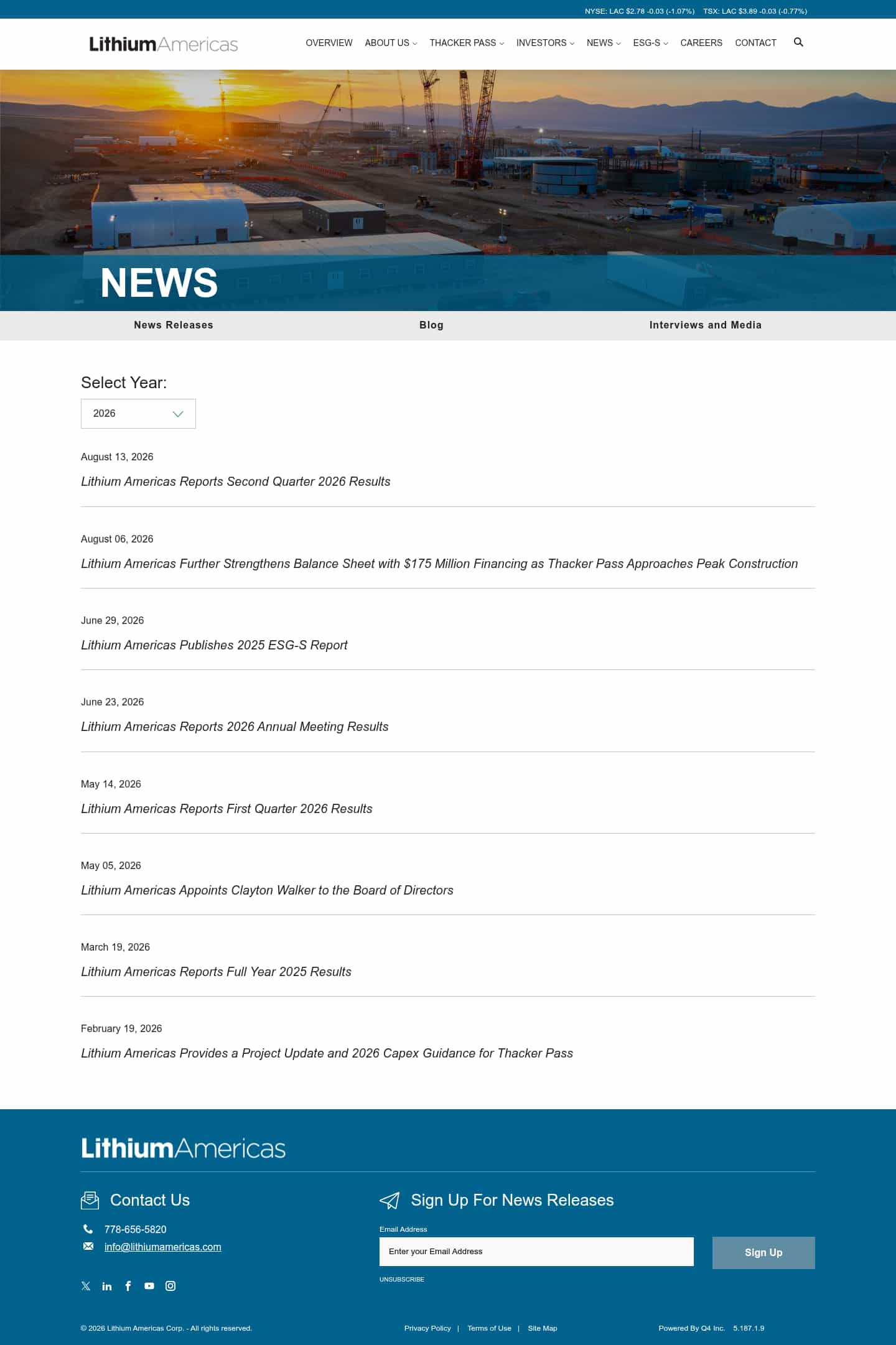Open the LinkedIn icon in footer
Screen dimensions: 896x1345
click(107, 1286)
